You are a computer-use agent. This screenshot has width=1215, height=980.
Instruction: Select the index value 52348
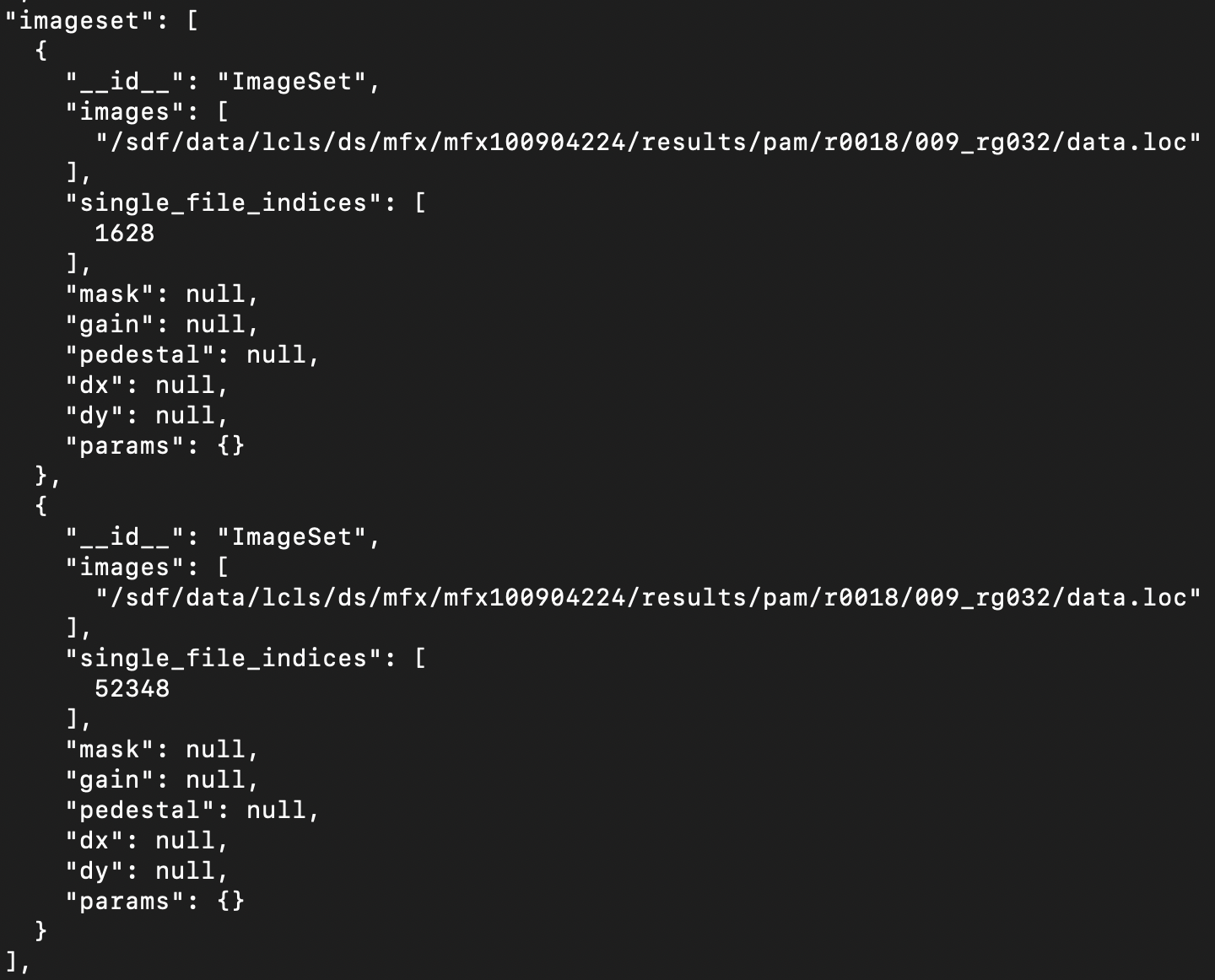pyautogui.click(x=132, y=688)
